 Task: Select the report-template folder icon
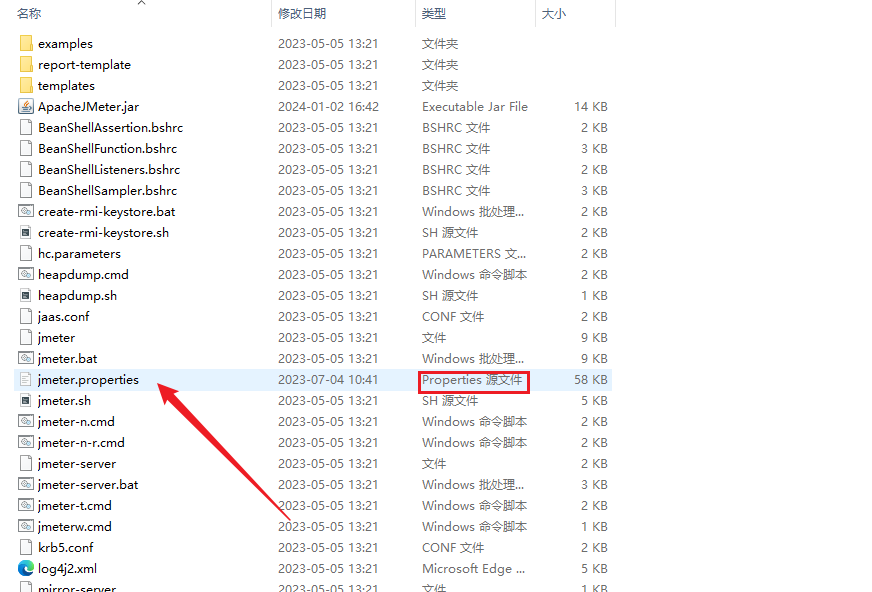[x=26, y=64]
